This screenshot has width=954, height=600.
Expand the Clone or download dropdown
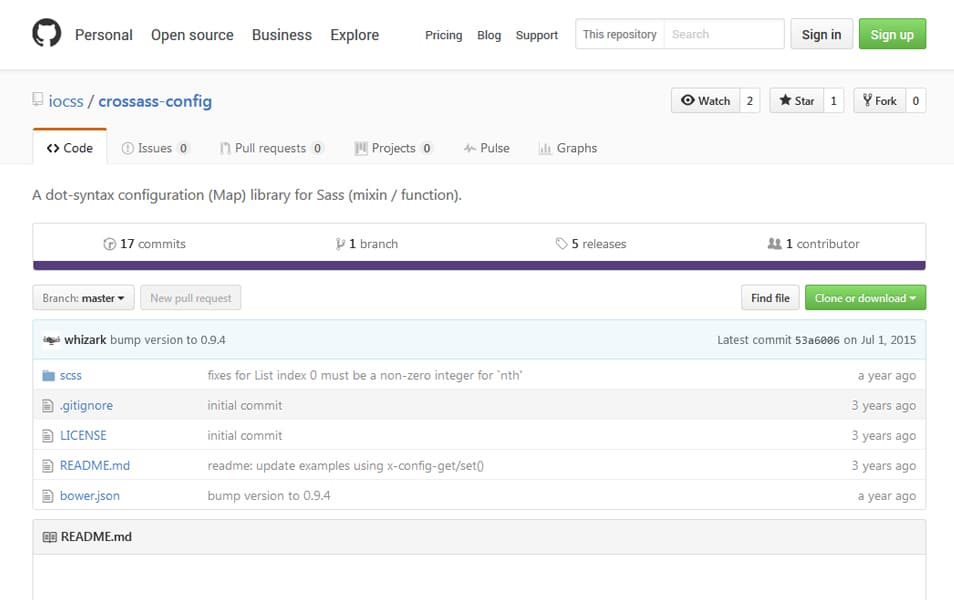pos(865,298)
